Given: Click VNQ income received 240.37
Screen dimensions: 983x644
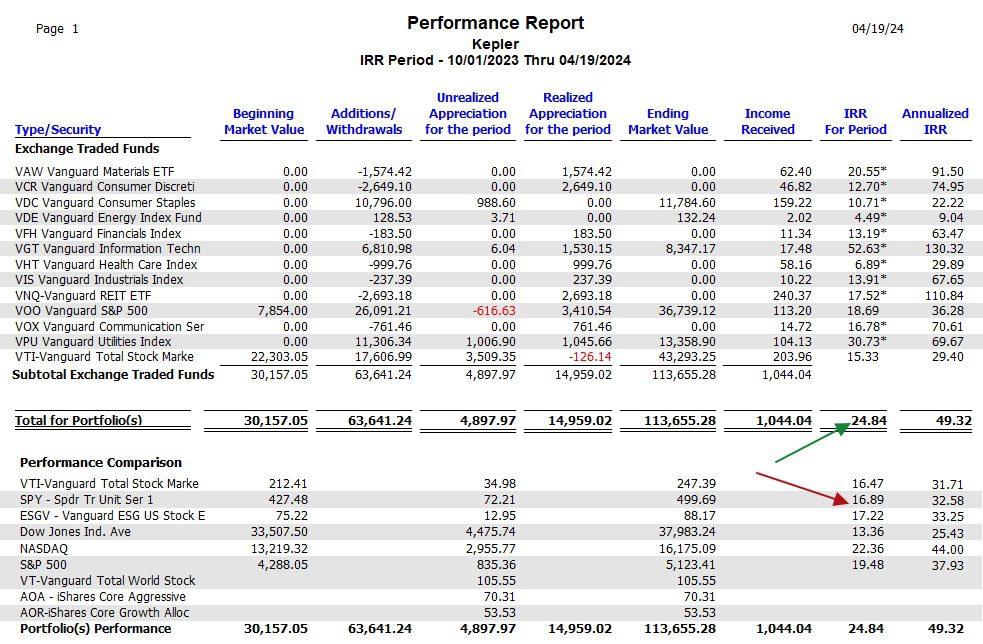Looking at the screenshot, I should point(791,295).
